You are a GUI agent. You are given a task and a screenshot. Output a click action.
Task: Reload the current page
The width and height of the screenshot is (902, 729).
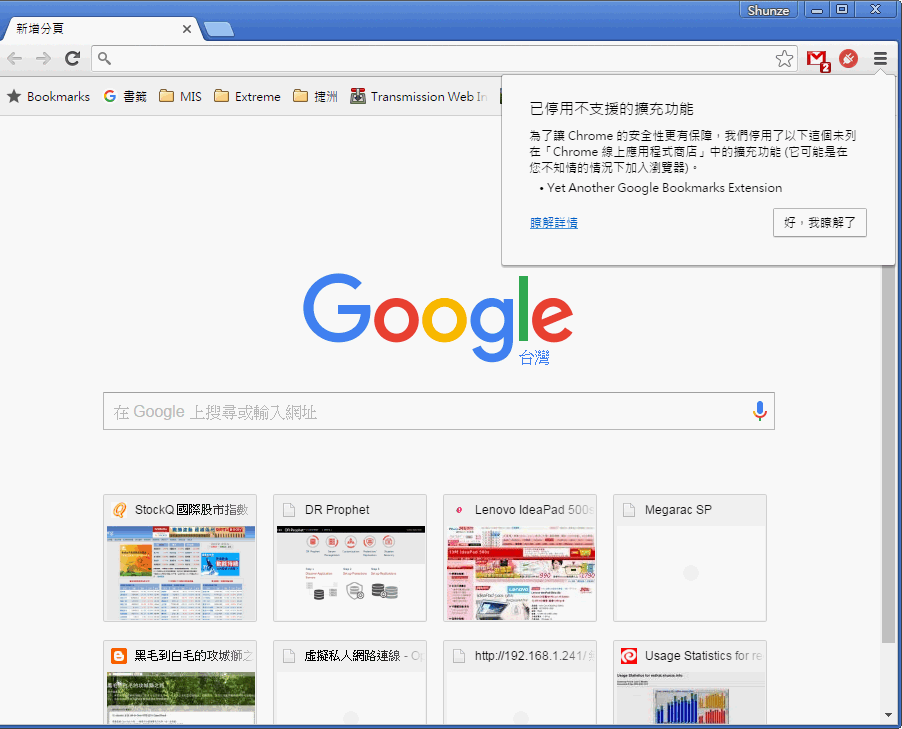click(72, 58)
